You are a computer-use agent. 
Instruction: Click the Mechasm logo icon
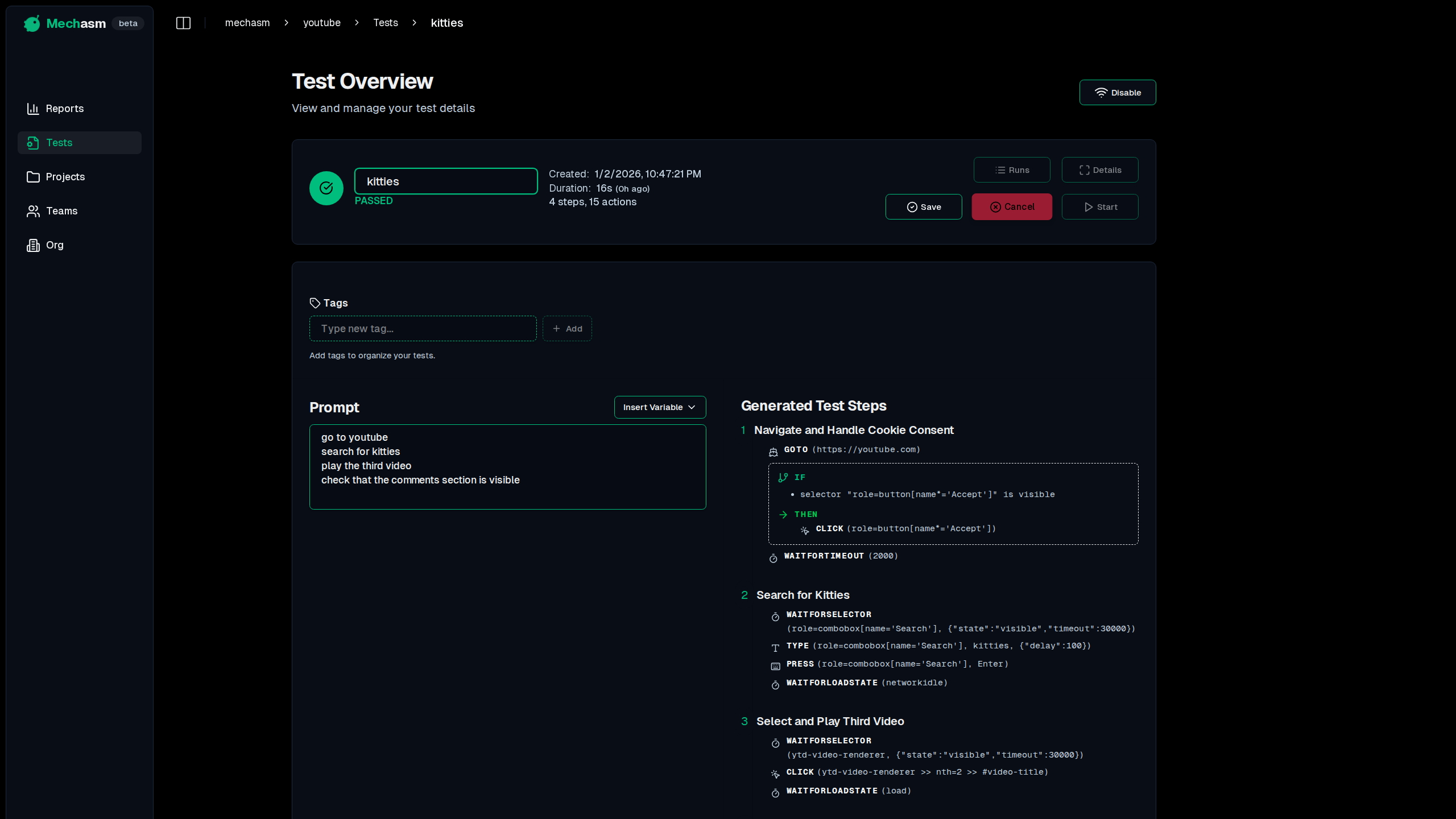(32, 23)
